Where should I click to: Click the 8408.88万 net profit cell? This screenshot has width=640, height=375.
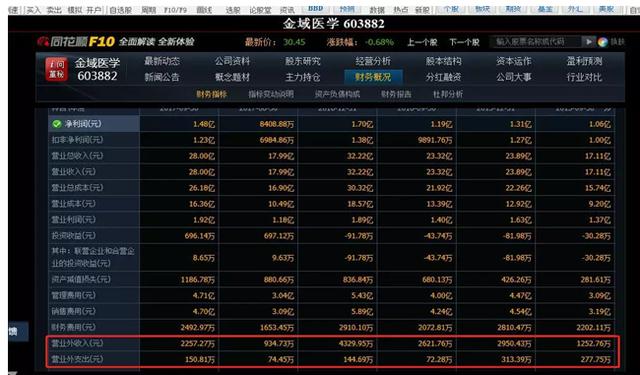pos(276,124)
